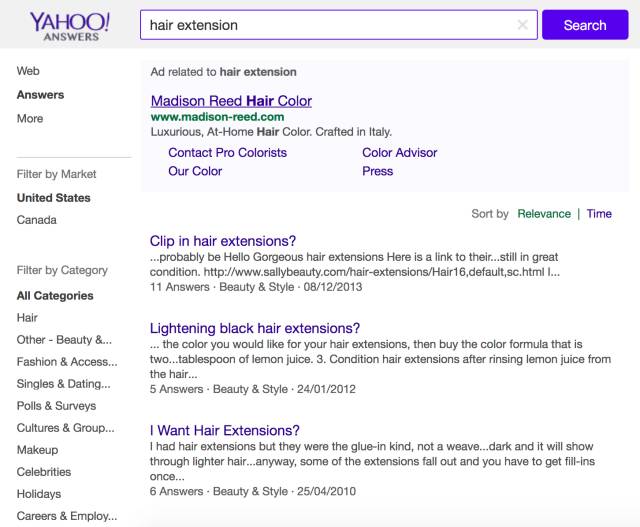Focus the hair extension search field
640x527 pixels.
pyautogui.click(x=329, y=25)
